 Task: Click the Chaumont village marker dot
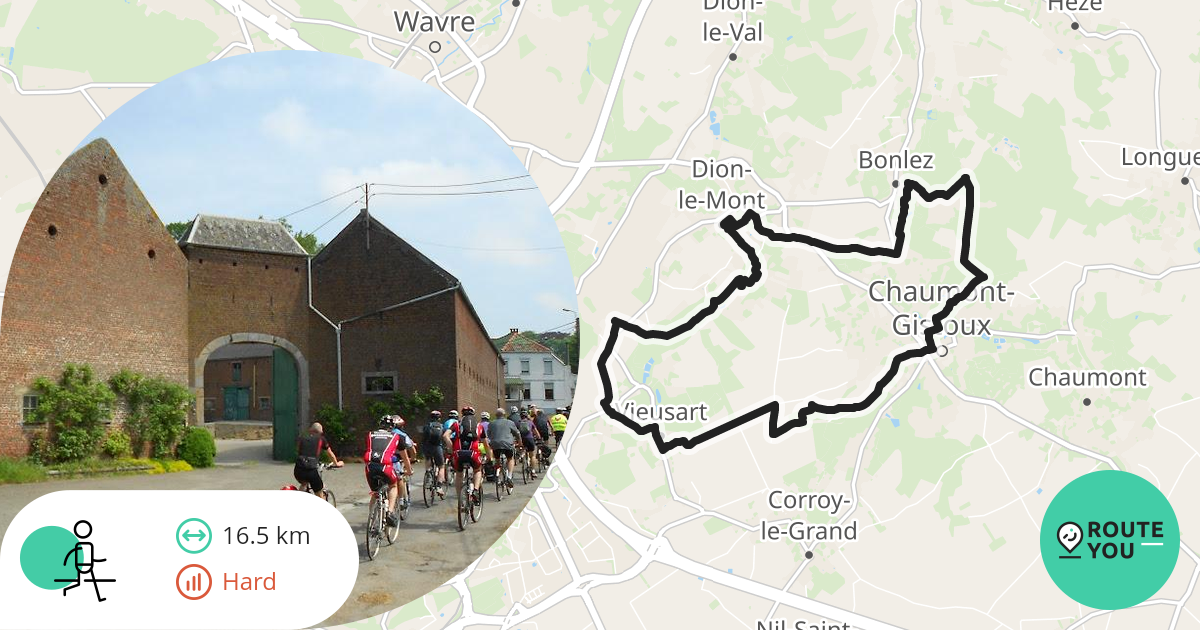(x=1087, y=401)
